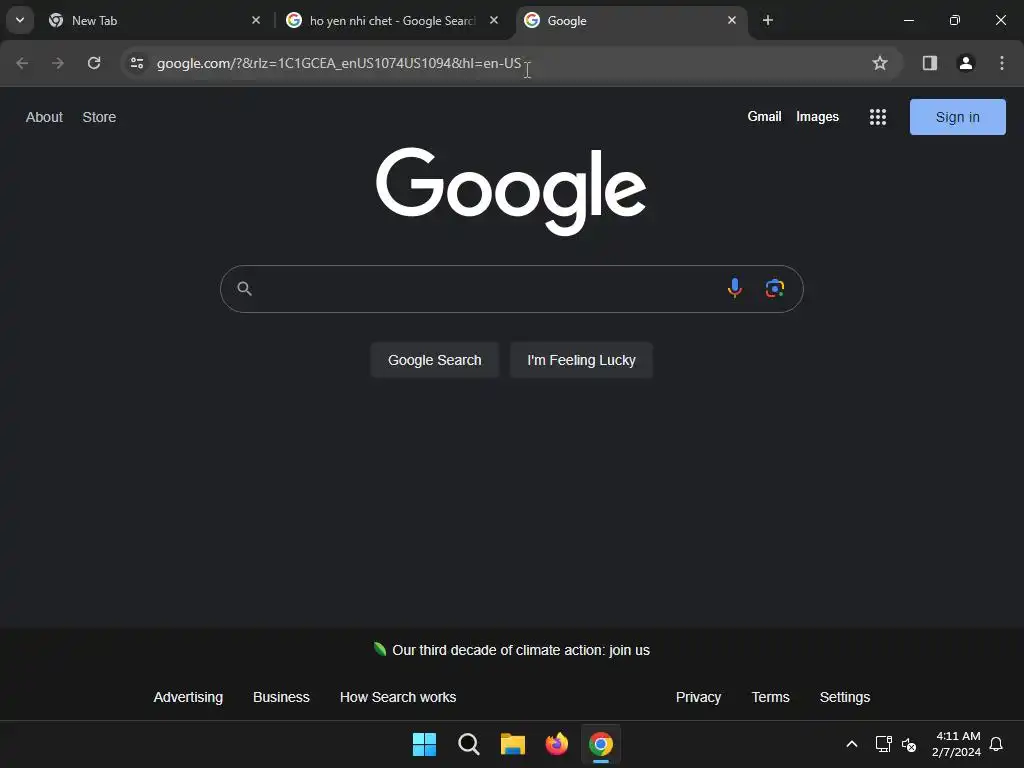Focus the Google search text field
This screenshot has width=1024, height=768.
[x=487, y=289]
